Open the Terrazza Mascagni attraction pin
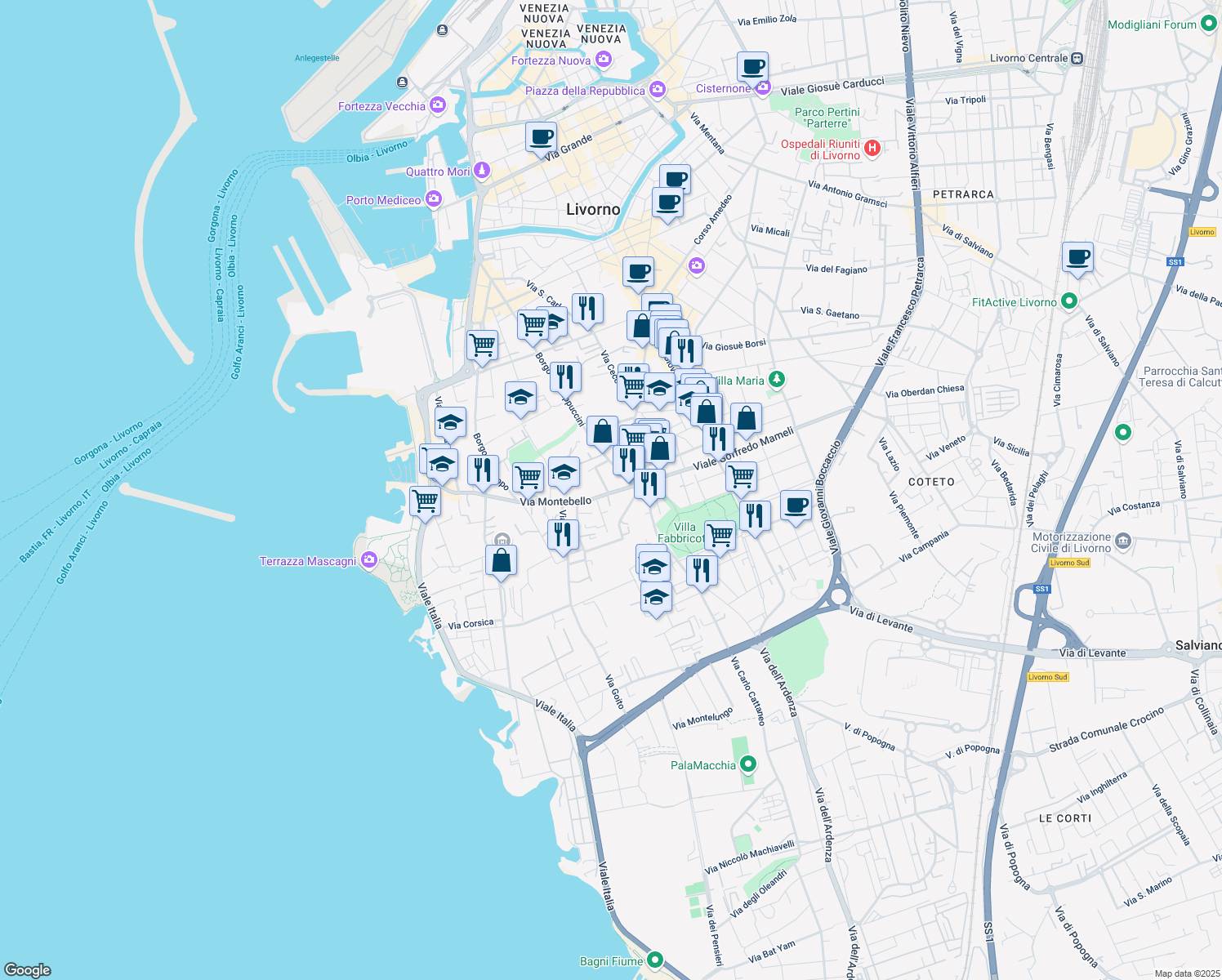The height and width of the screenshot is (980, 1222). point(369,560)
